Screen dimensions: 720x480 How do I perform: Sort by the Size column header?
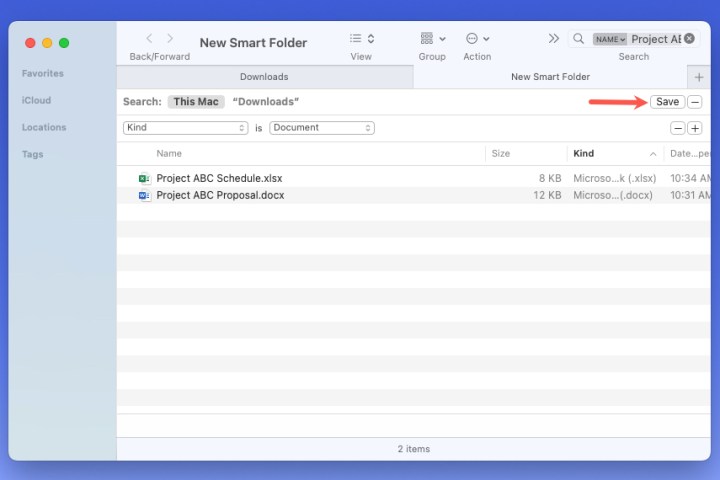(501, 153)
